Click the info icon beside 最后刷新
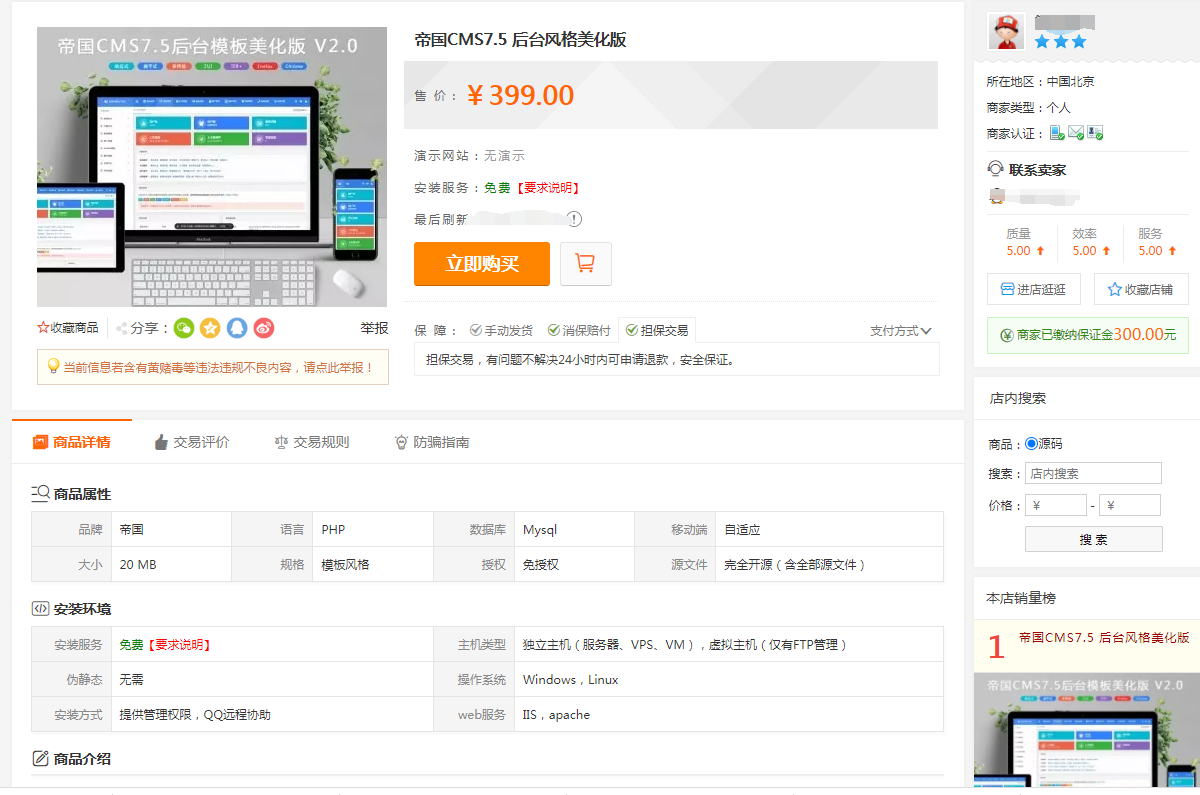The height and width of the screenshot is (795, 1200). 574,219
